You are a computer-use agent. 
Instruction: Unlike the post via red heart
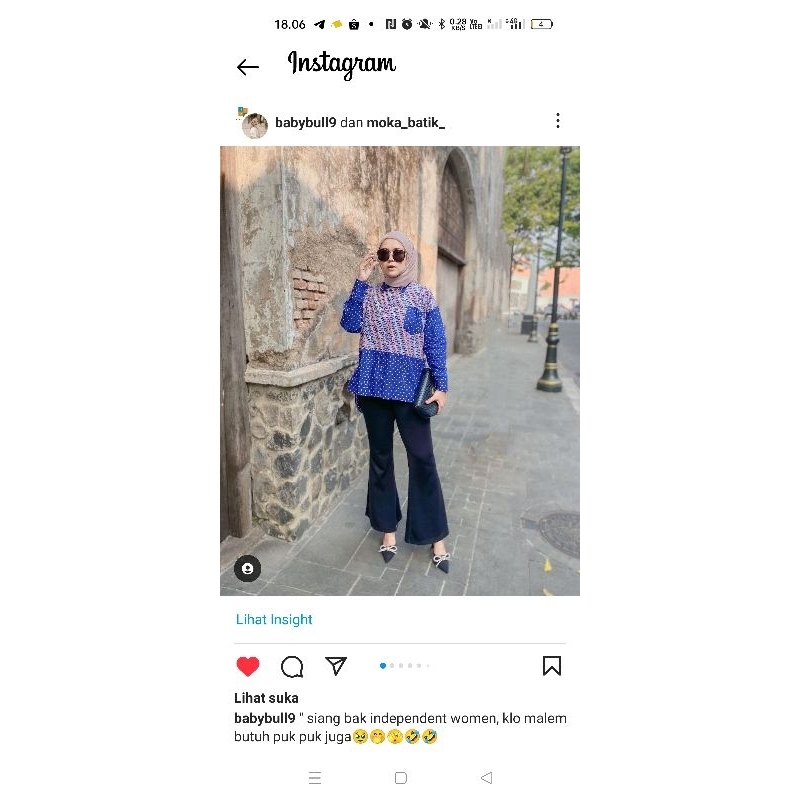248,666
